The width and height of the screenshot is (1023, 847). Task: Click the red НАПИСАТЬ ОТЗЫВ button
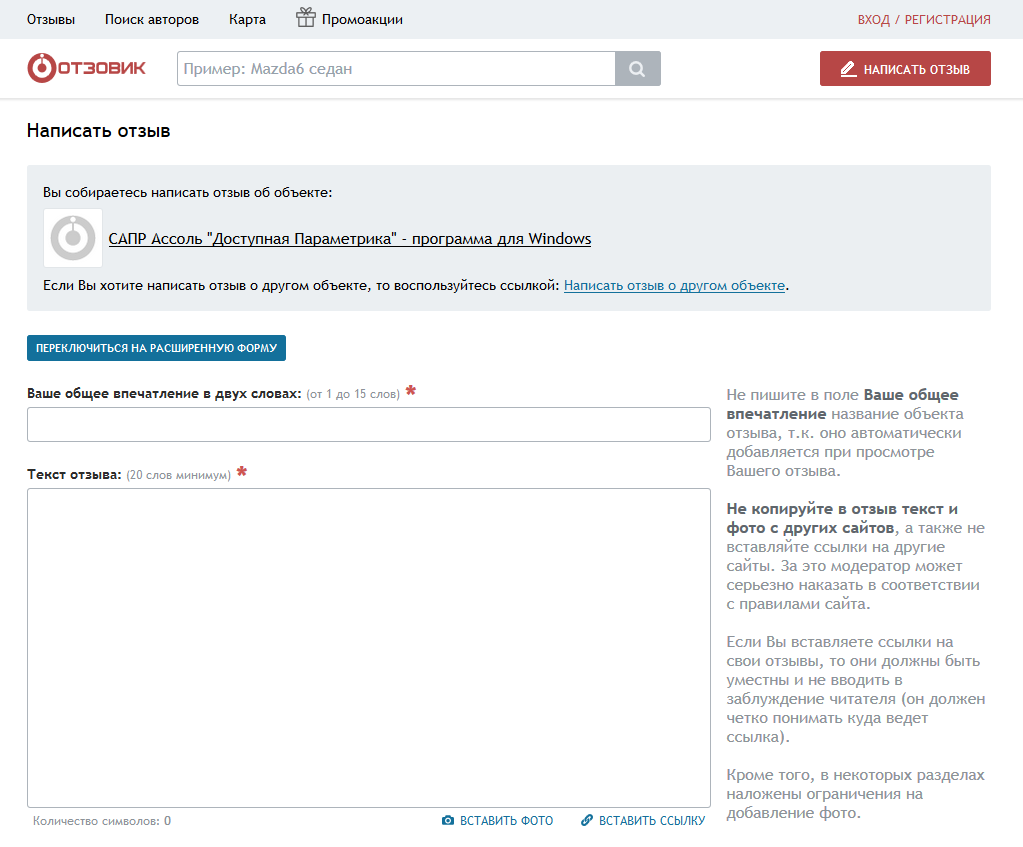click(x=905, y=69)
